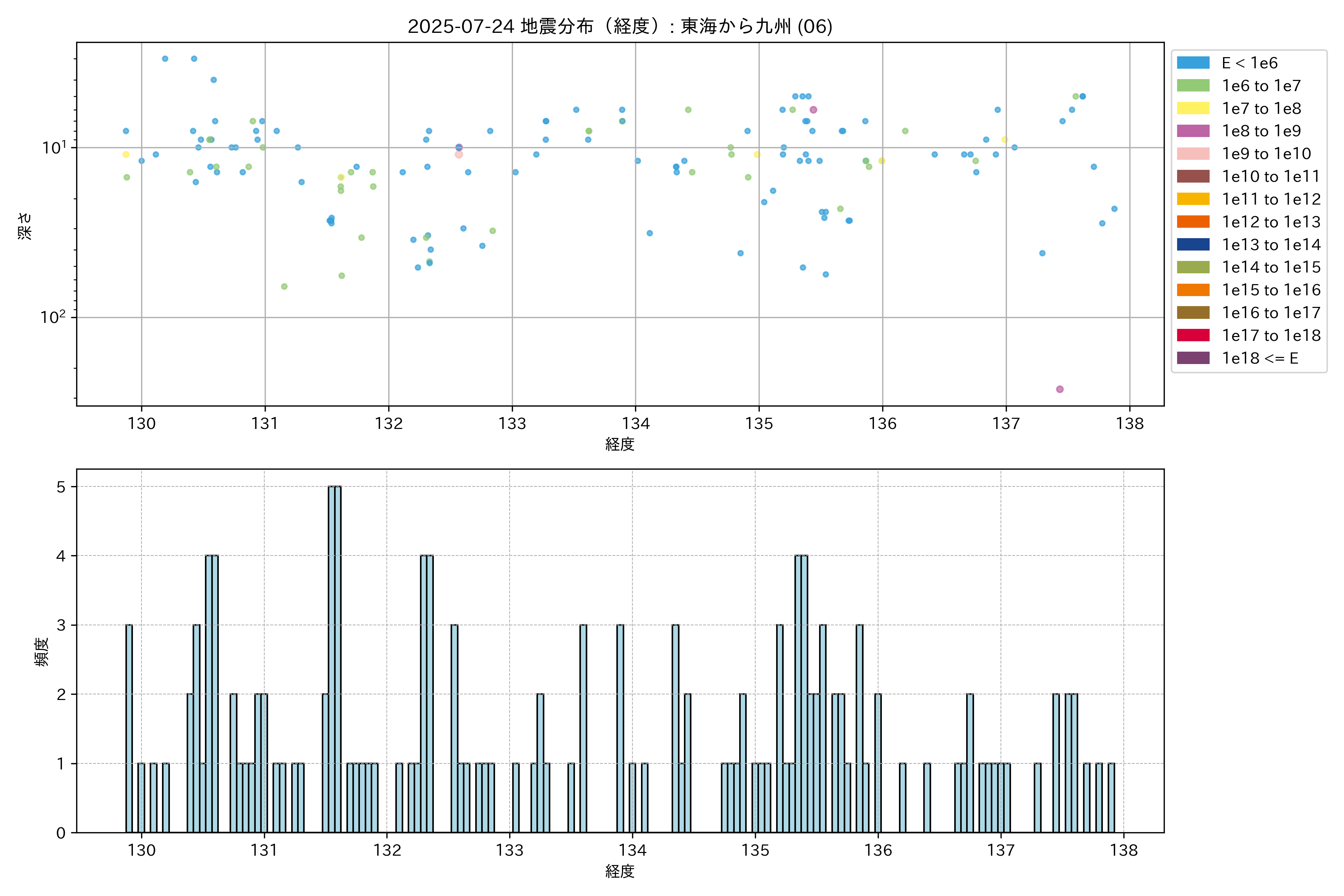
Task: Click the red '1e17 to 1e18' legend swatch
Action: tap(1192, 335)
